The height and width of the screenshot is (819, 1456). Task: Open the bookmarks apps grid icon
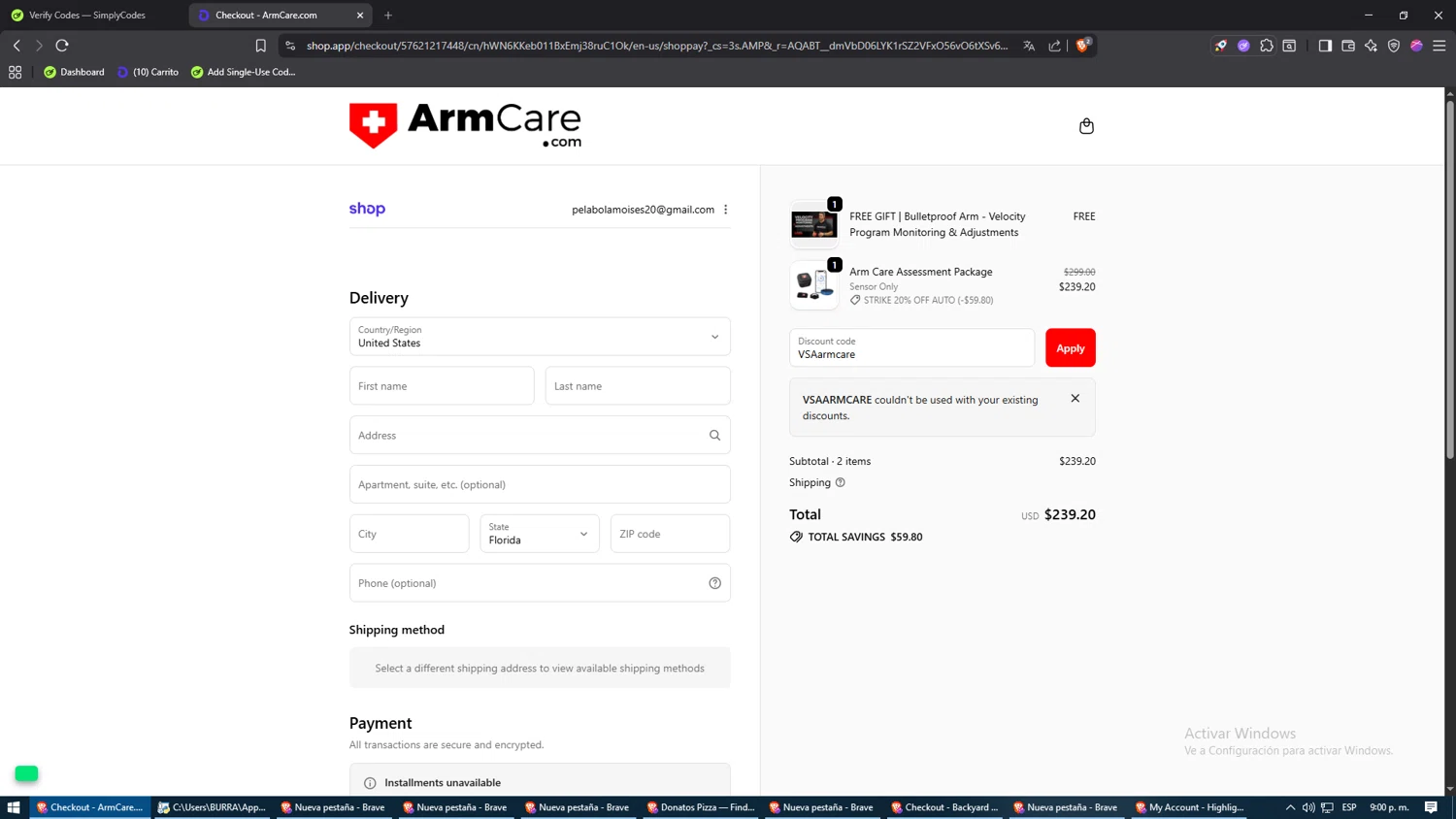point(15,72)
